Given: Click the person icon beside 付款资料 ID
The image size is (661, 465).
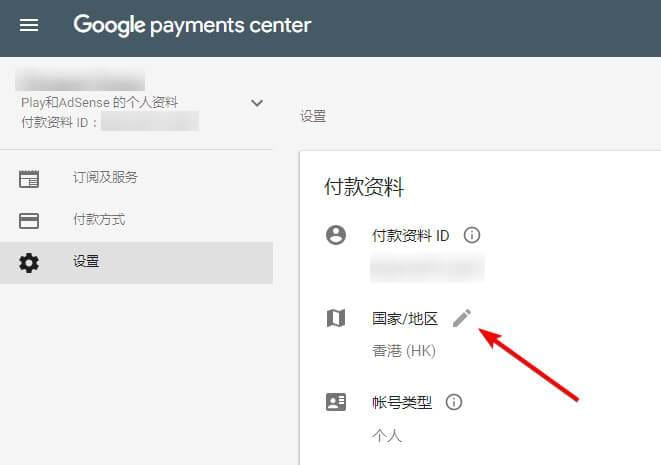Looking at the screenshot, I should (336, 235).
